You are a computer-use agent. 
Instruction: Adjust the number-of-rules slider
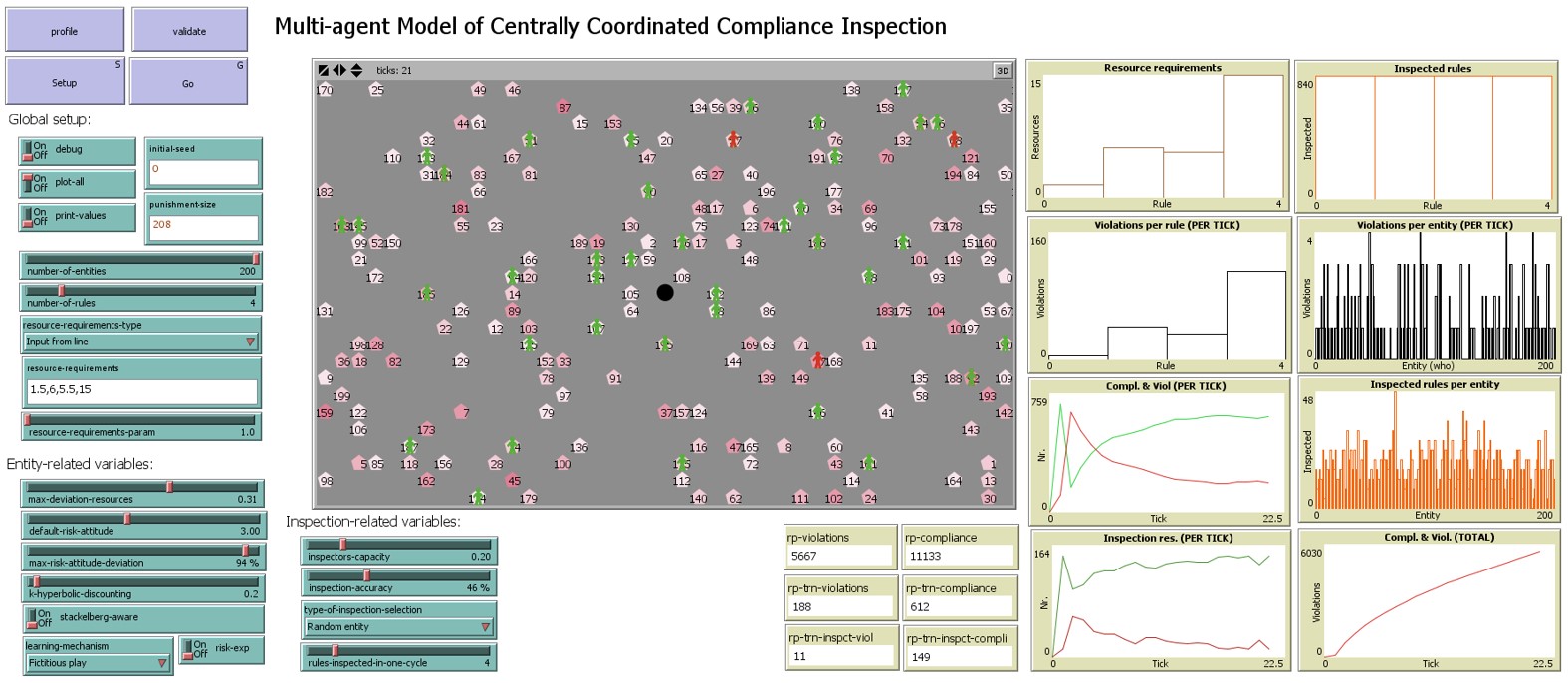[x=140, y=297]
